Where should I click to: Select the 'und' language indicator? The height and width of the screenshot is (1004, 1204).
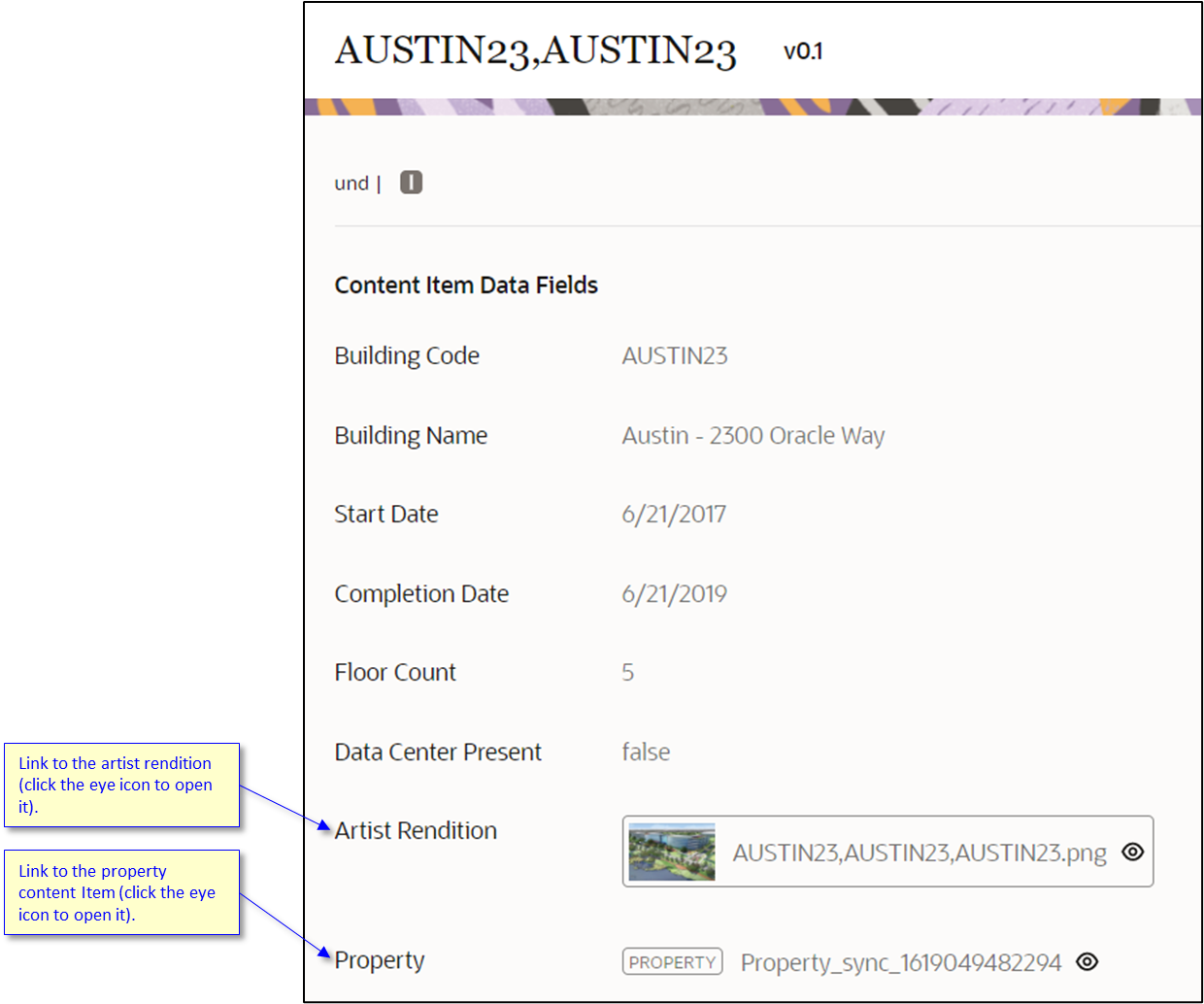[x=351, y=183]
